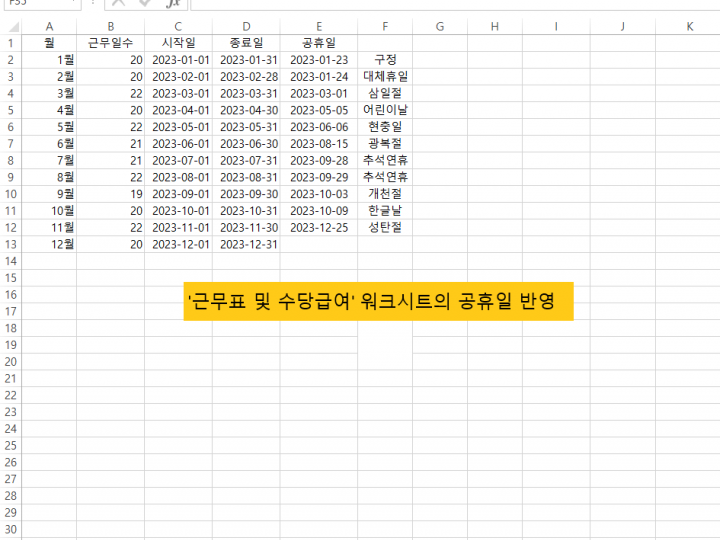
Task: Click the Enter checkmark icon in formula bar
Action: pyautogui.click(x=145, y=4)
